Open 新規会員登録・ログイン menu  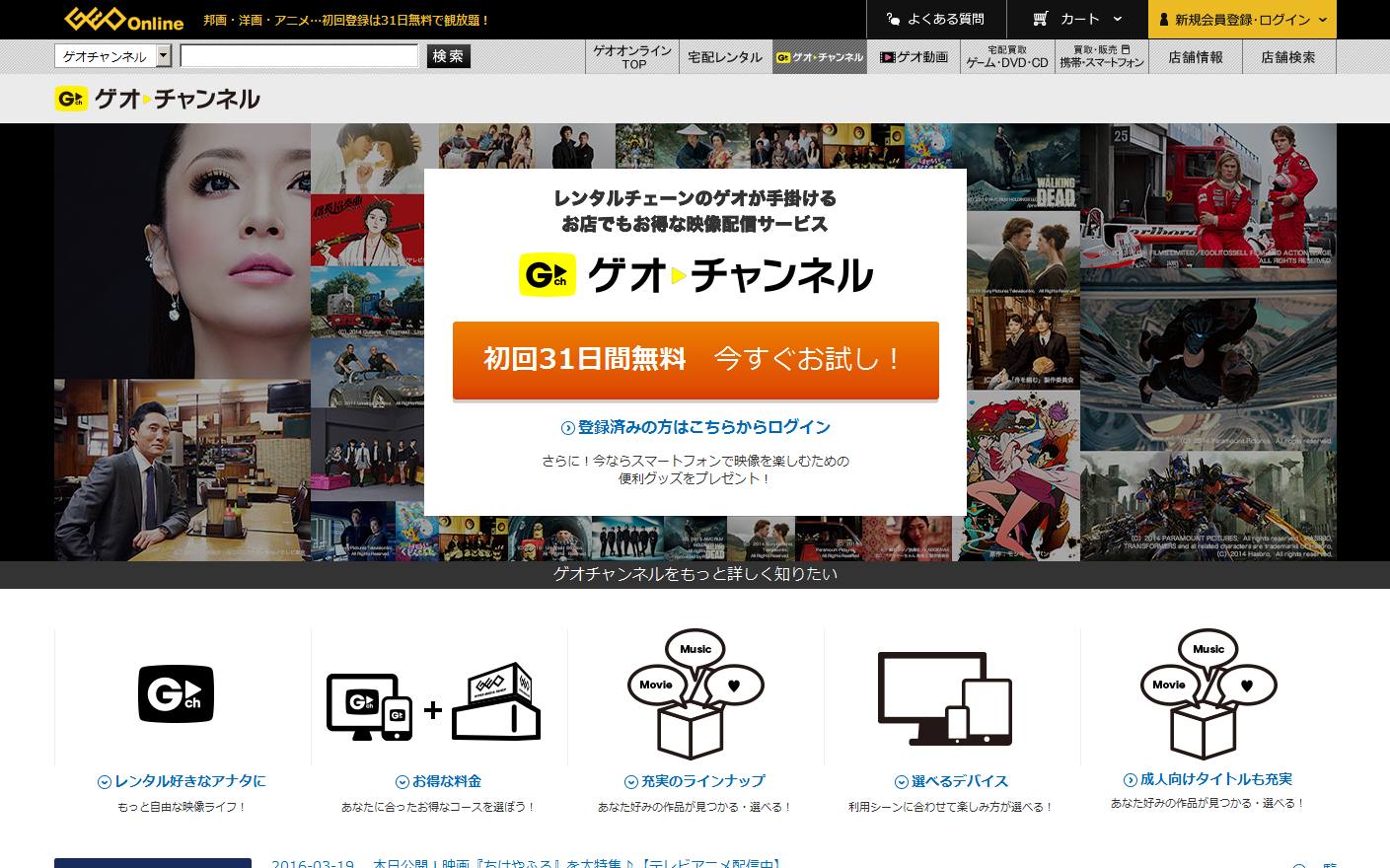pos(1241,19)
